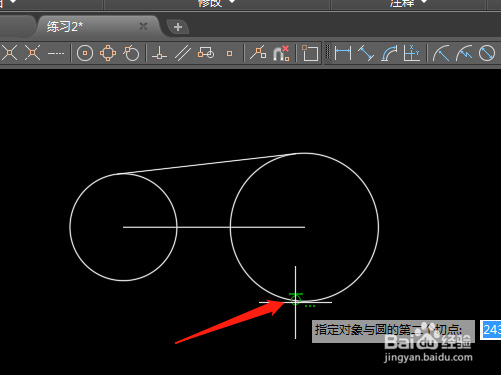
Task: Open a new drawing tab with plus button
Action: tap(178, 27)
